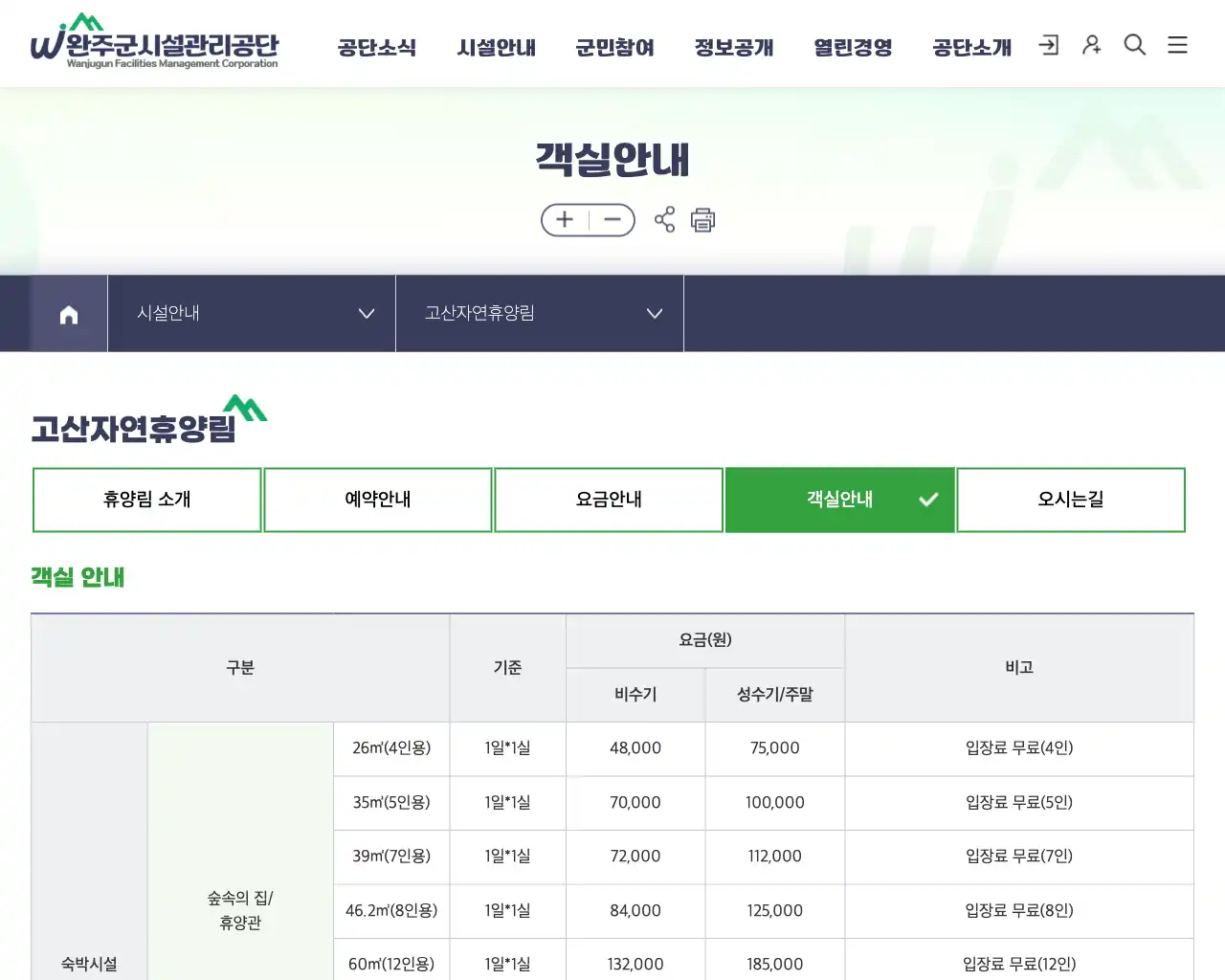Click the 입장료 무료(12인) note
This screenshot has width=1225, height=980.
(x=1019, y=965)
